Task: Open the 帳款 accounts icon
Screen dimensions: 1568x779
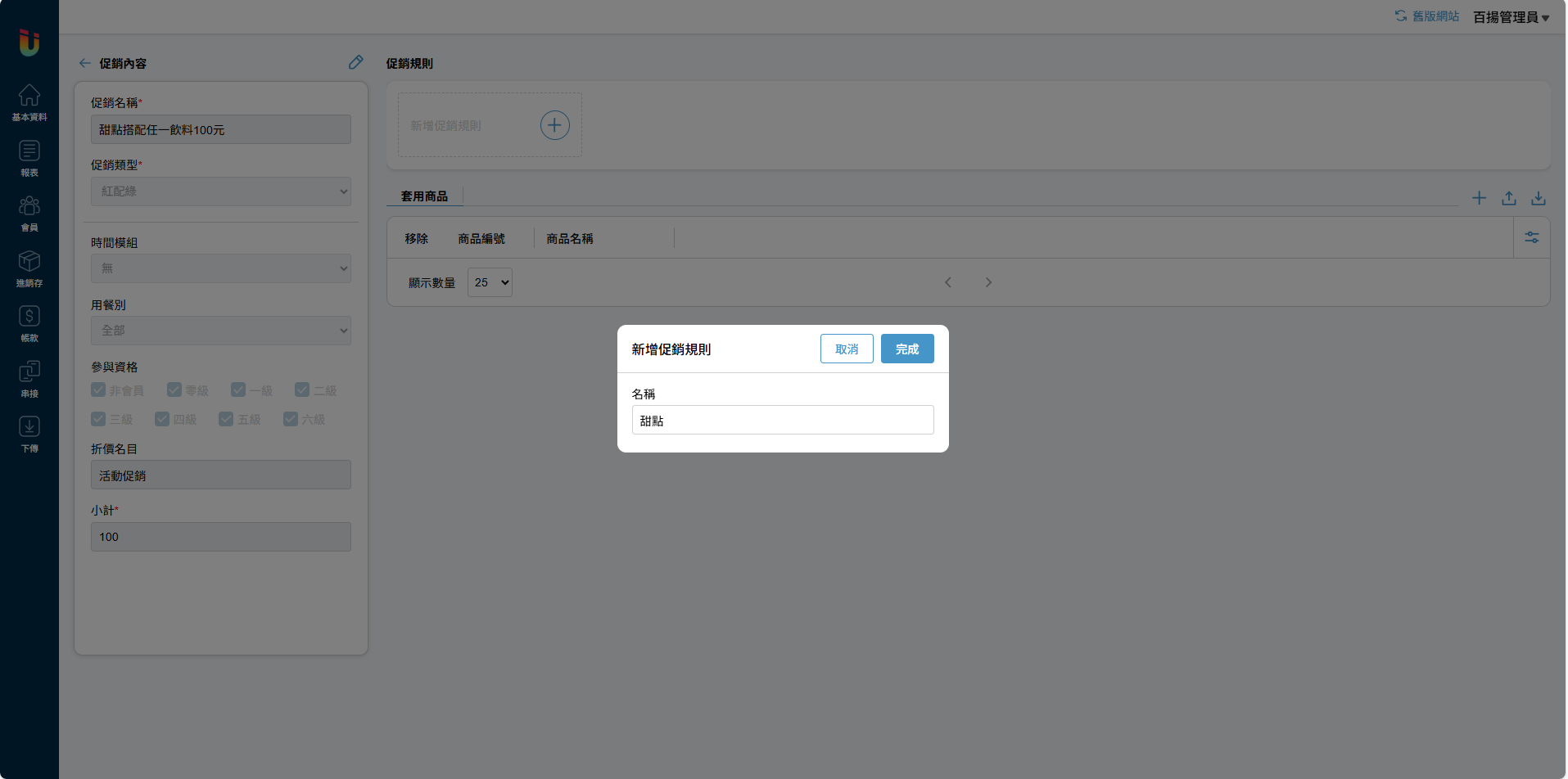Action: tap(29, 323)
